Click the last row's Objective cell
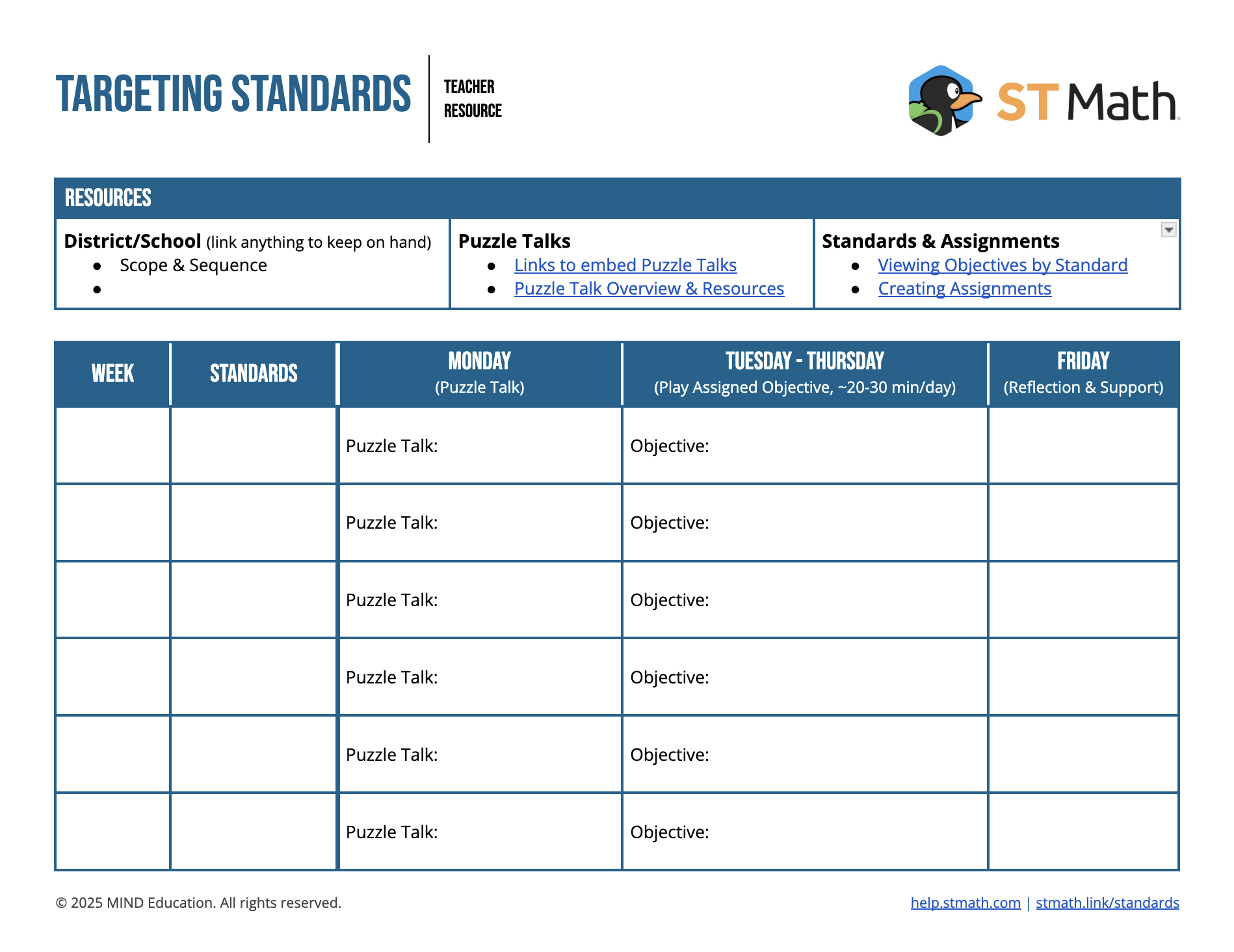 coord(804,832)
